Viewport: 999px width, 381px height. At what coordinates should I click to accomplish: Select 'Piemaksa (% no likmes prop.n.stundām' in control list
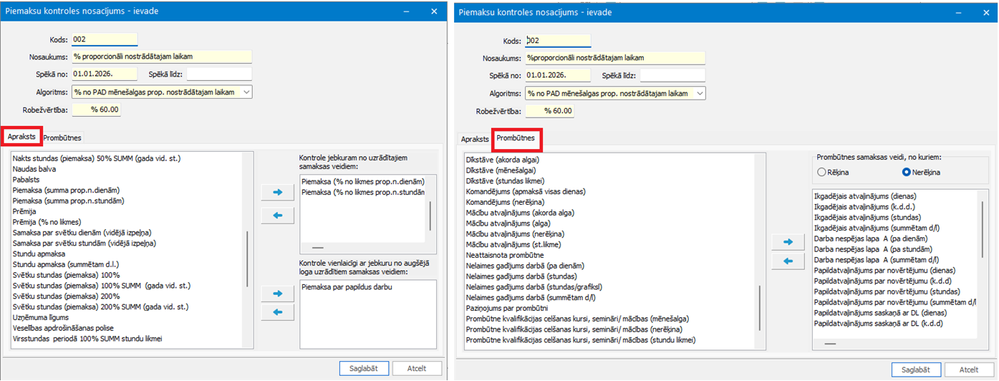pos(363,192)
